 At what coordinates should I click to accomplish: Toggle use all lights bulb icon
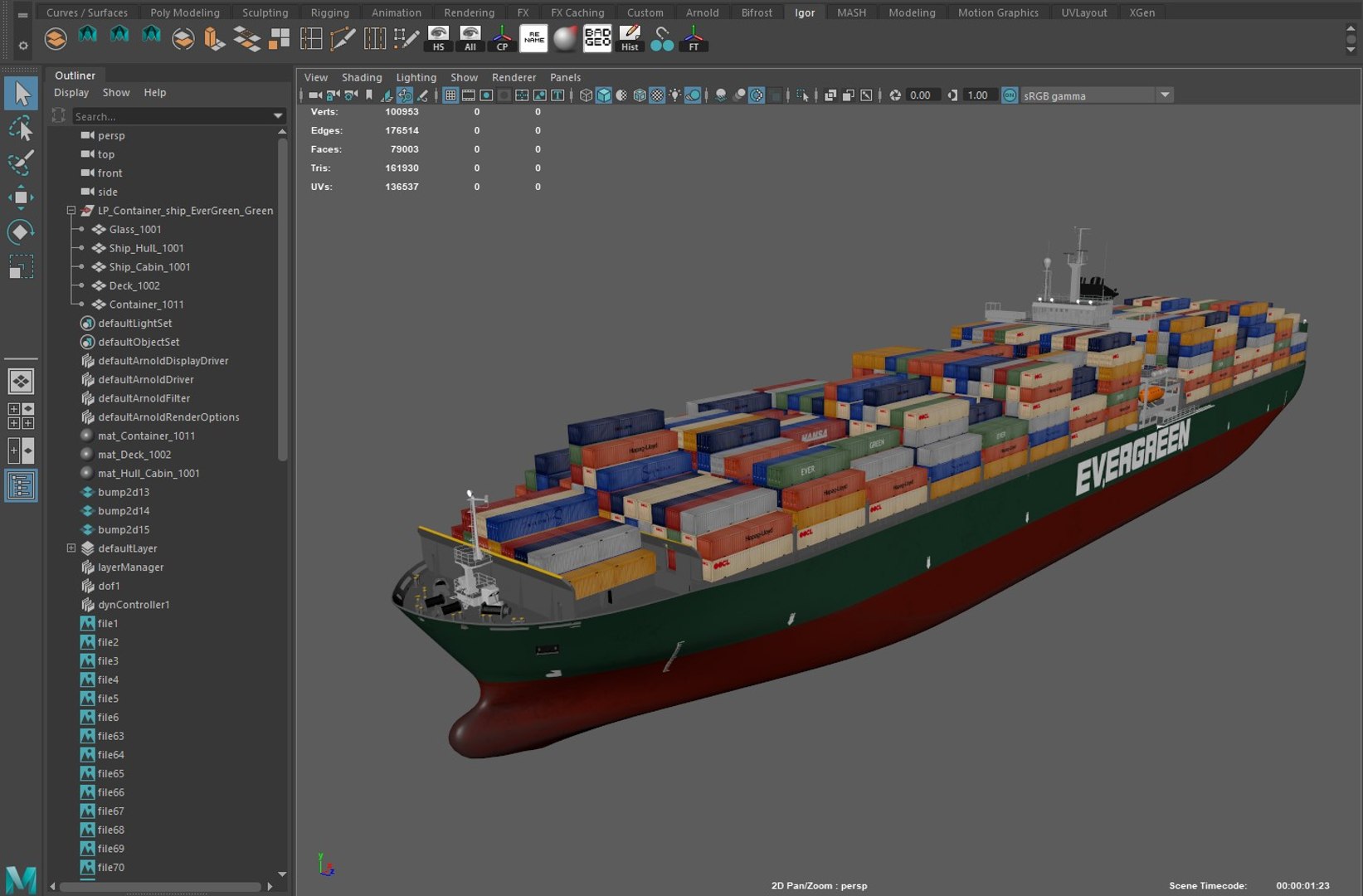(x=675, y=95)
